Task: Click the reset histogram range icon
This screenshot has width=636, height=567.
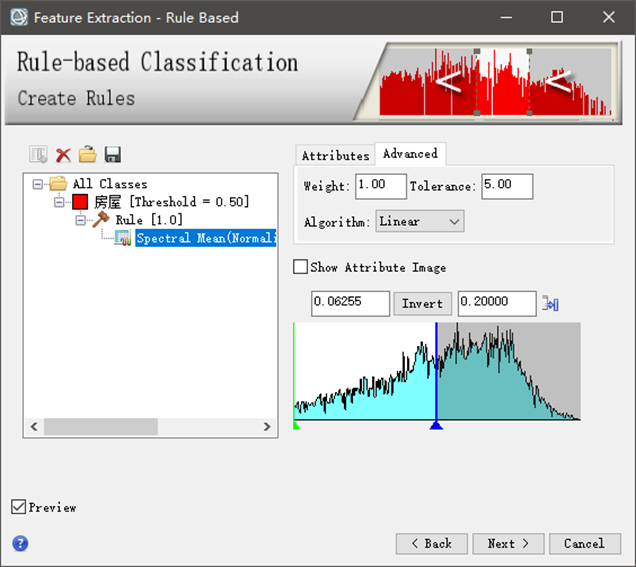Action: click(550, 303)
